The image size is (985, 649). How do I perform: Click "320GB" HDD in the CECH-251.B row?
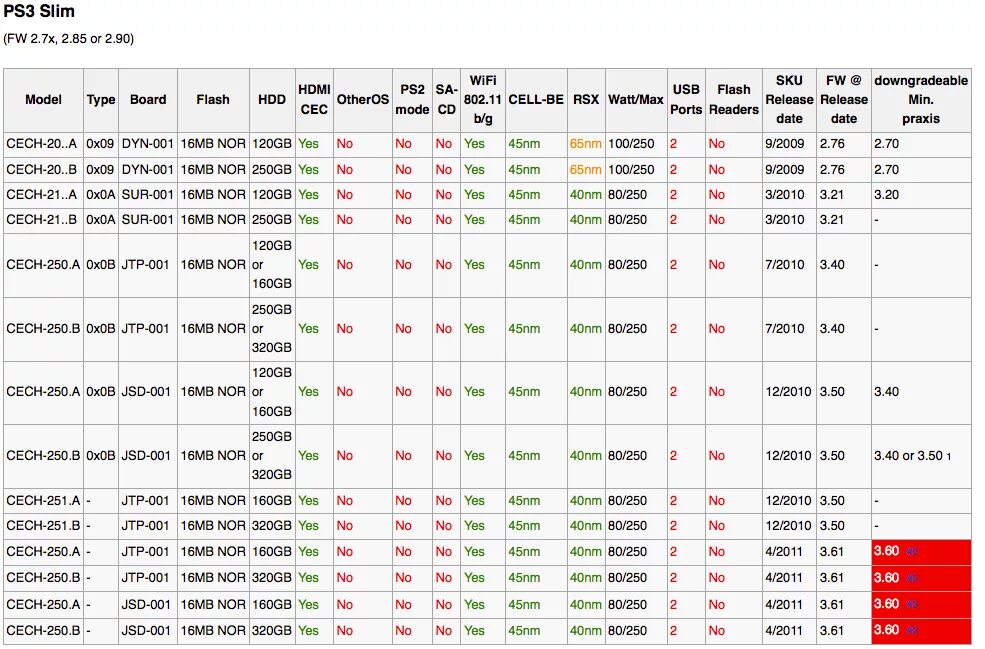(272, 526)
